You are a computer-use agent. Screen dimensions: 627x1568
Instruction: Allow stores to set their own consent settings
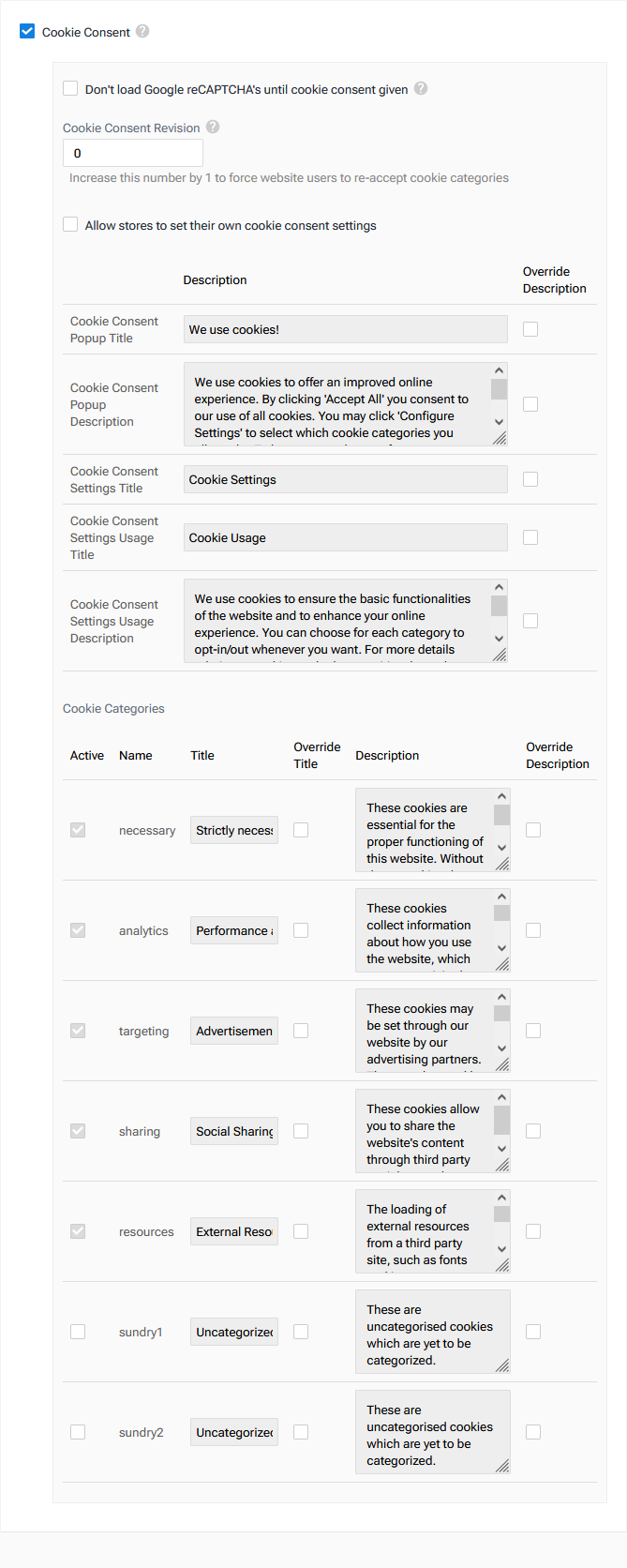coord(70,224)
